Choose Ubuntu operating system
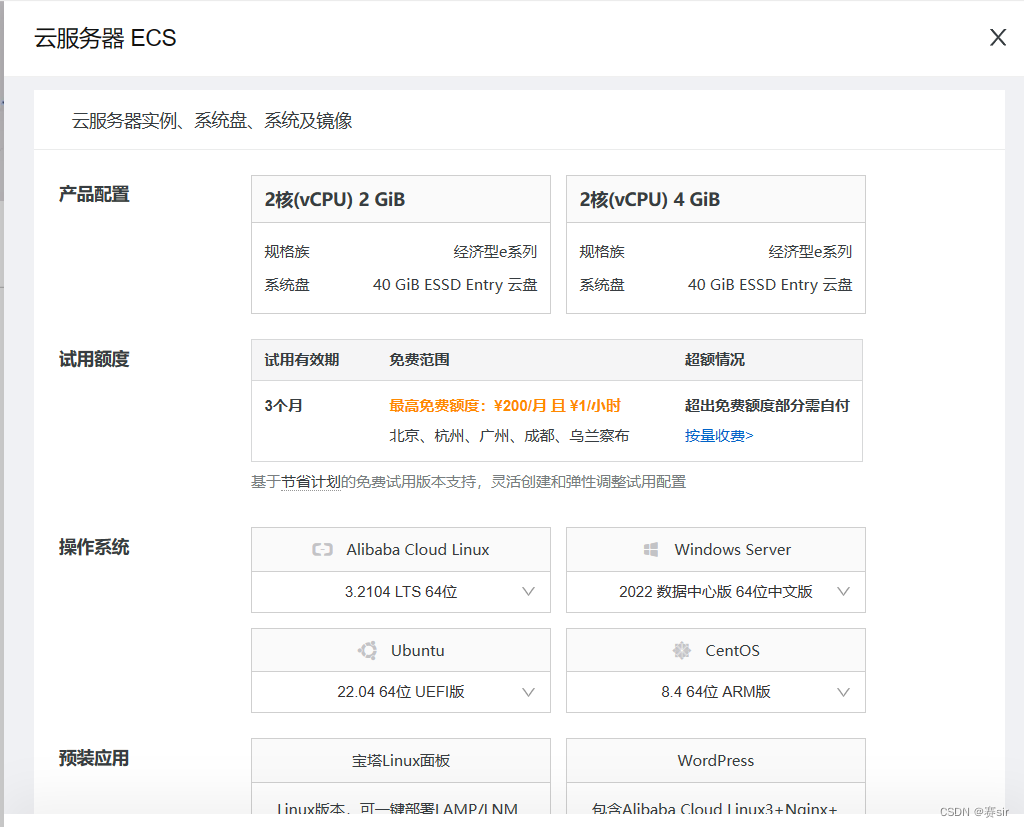This screenshot has width=1024, height=827. tap(400, 651)
